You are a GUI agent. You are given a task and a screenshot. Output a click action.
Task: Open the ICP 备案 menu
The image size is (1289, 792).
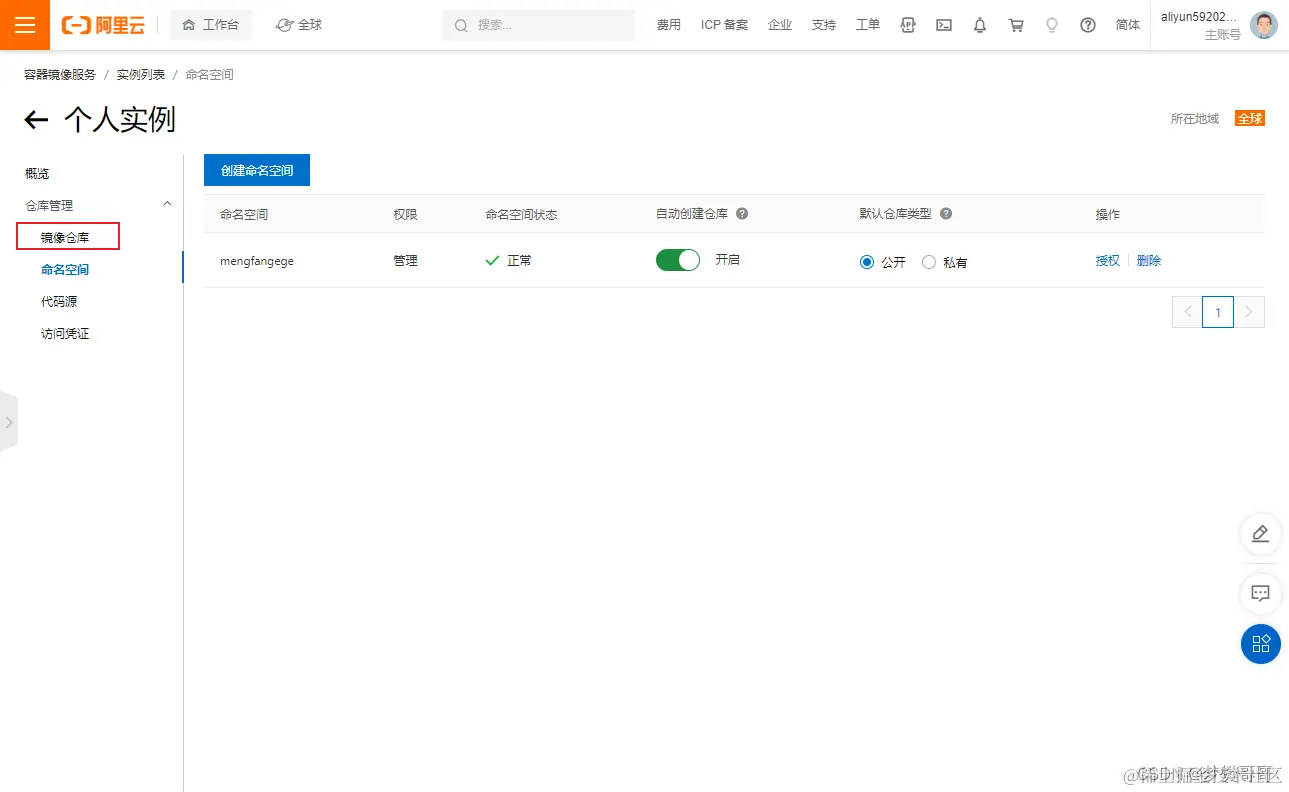pyautogui.click(x=724, y=25)
